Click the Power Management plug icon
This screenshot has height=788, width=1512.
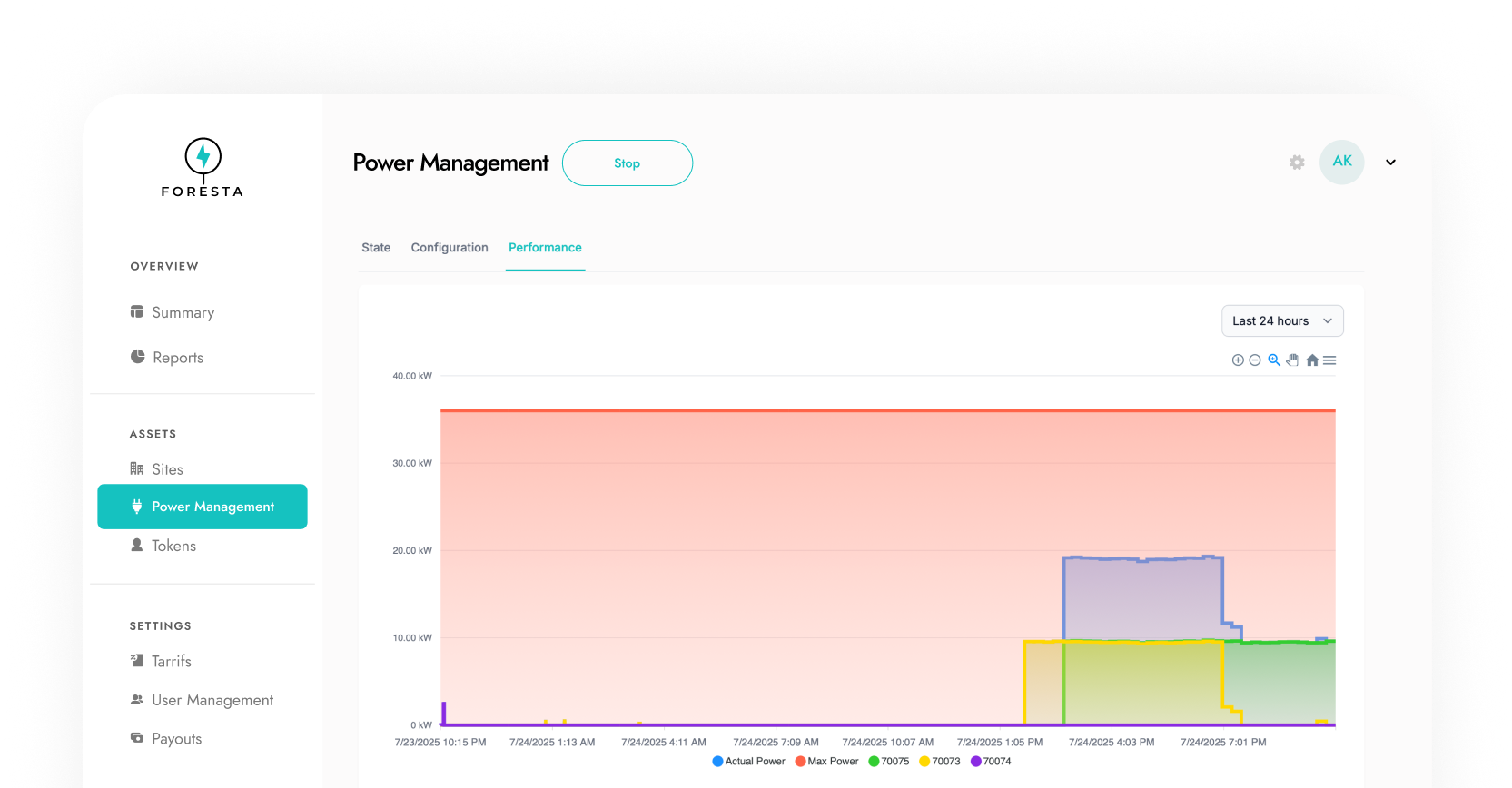click(x=137, y=507)
